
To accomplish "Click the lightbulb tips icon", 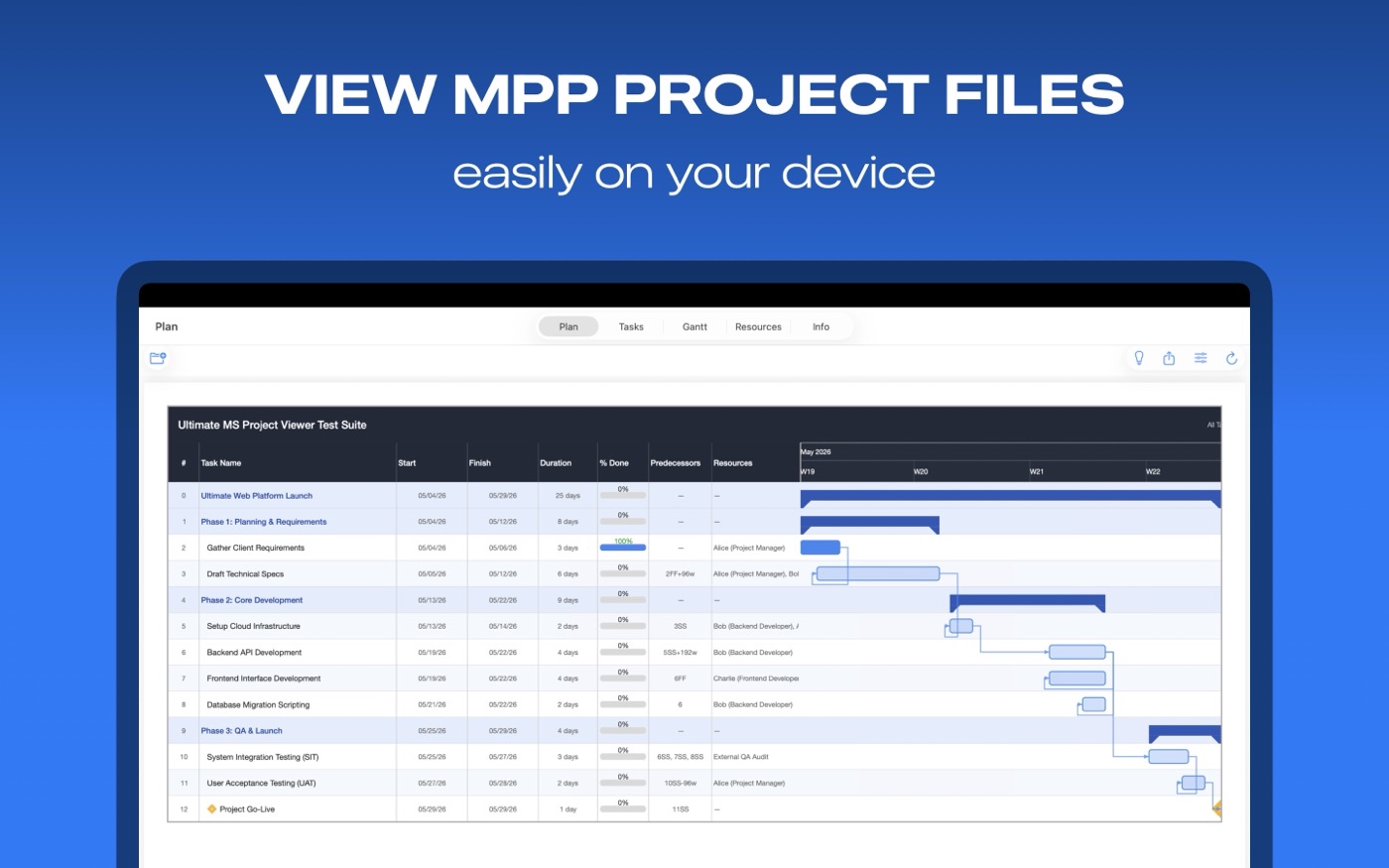I will (x=1139, y=358).
